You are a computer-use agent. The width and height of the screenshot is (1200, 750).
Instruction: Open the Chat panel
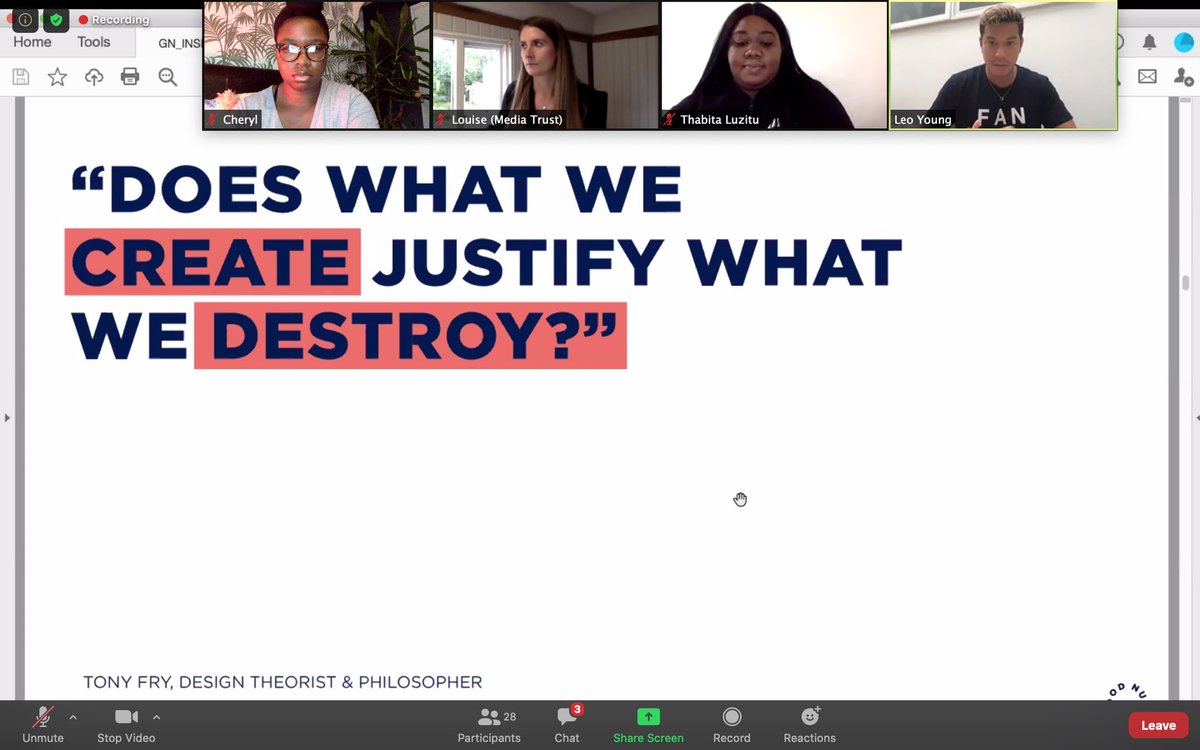(x=567, y=724)
